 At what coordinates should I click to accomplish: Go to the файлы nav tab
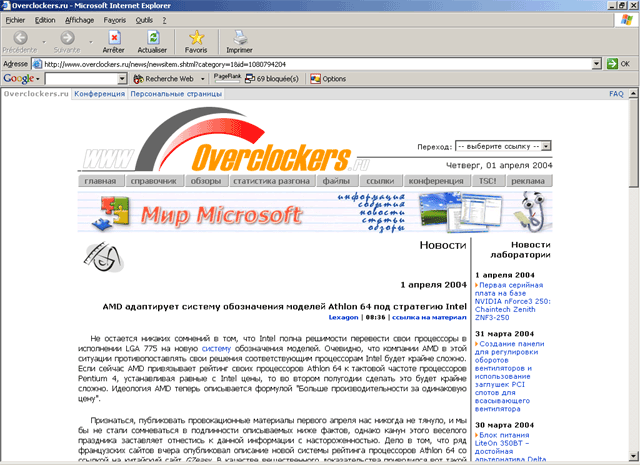click(x=336, y=181)
